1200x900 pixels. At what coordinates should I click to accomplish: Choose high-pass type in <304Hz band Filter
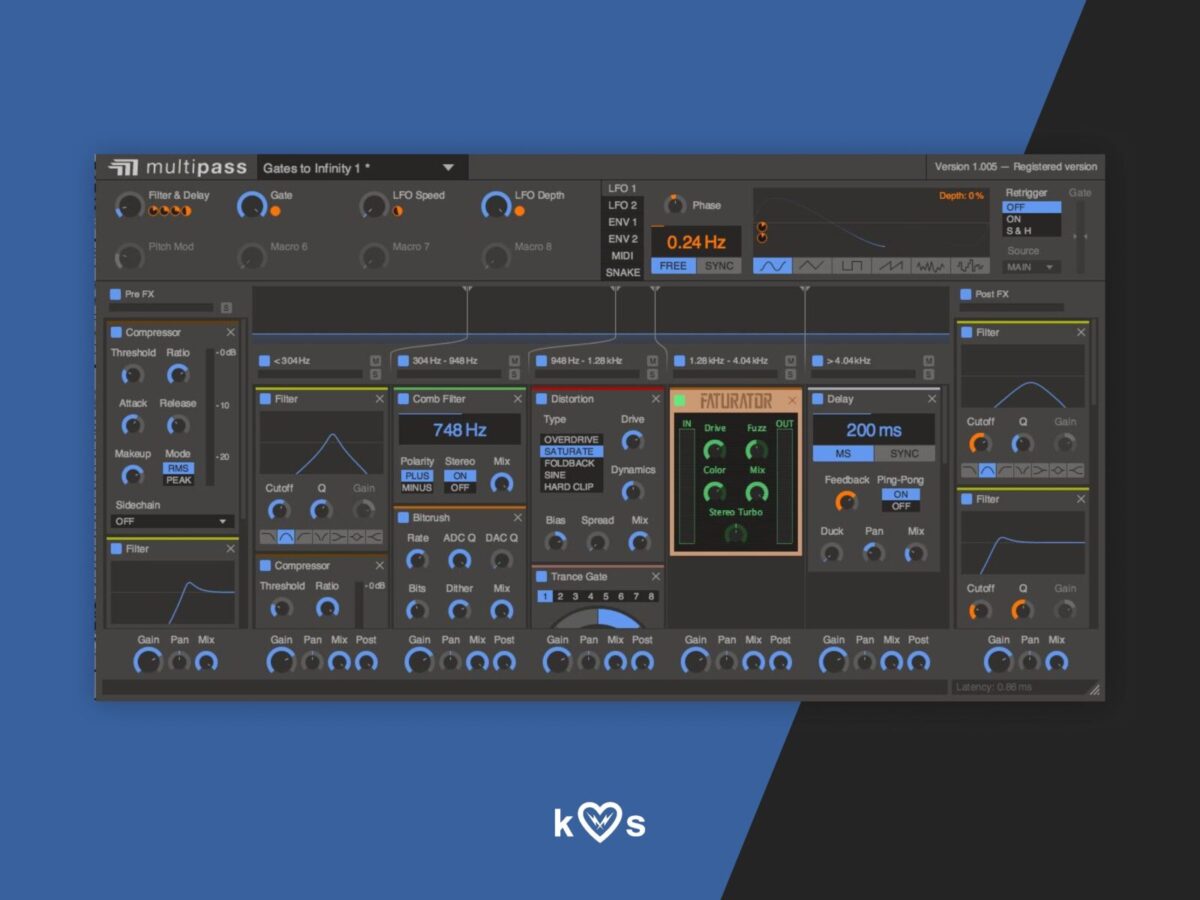click(304, 537)
